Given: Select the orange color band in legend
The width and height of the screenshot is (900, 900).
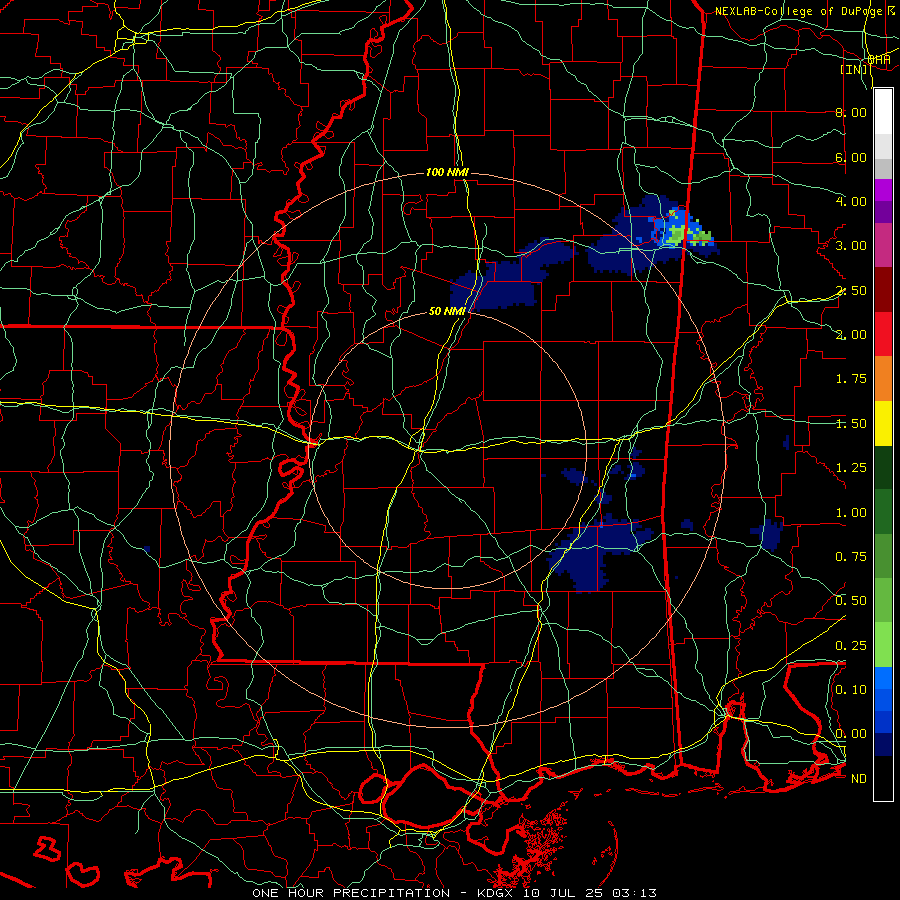Looking at the screenshot, I should 883,379.
